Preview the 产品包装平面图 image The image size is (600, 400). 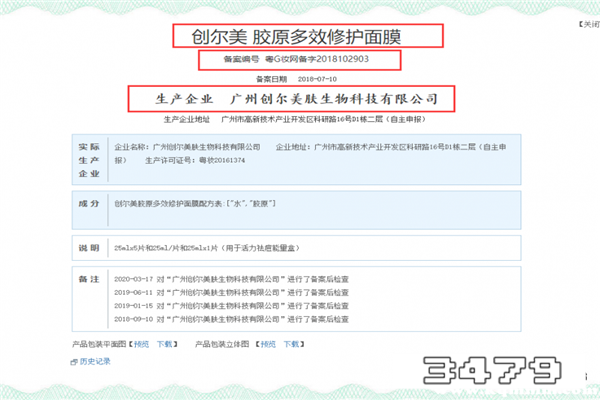pyautogui.click(x=141, y=343)
